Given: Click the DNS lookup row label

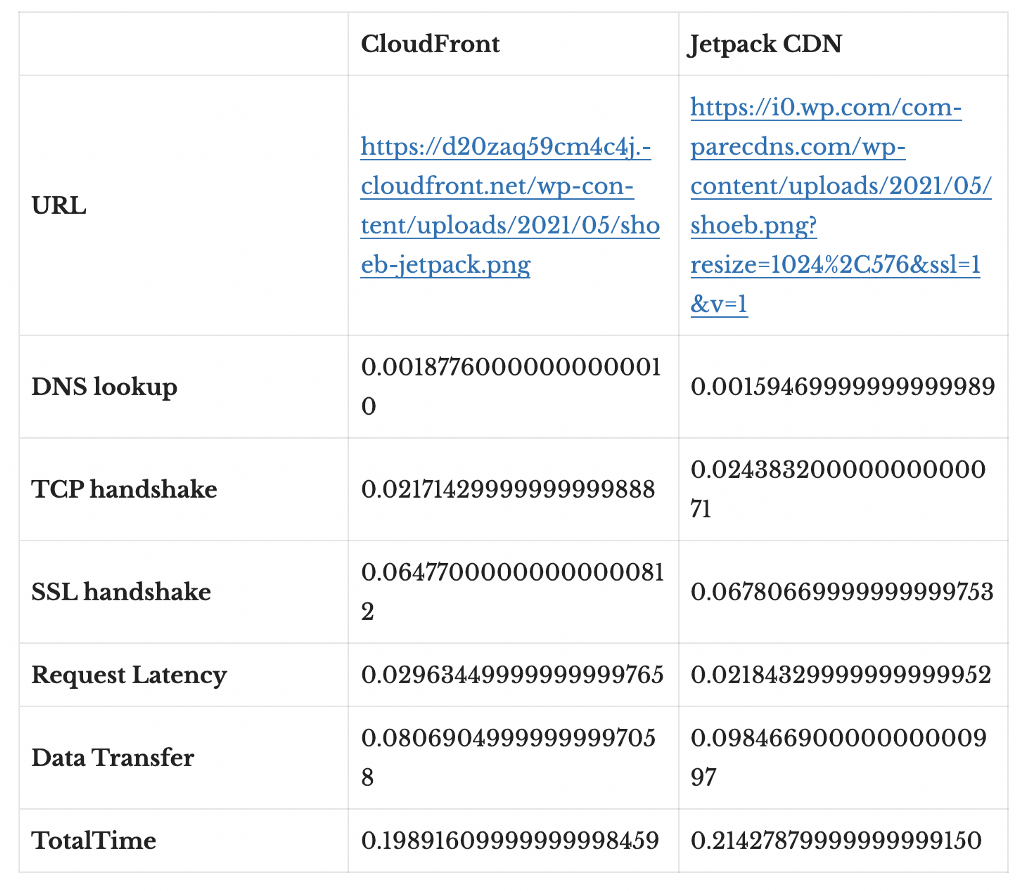Looking at the screenshot, I should 104,387.
